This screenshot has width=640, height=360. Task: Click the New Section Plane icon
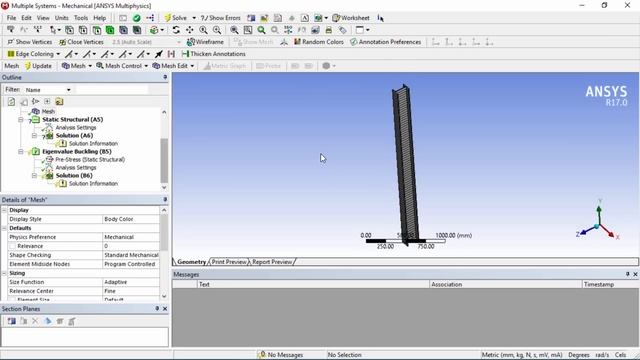pyautogui.click(x=11, y=321)
